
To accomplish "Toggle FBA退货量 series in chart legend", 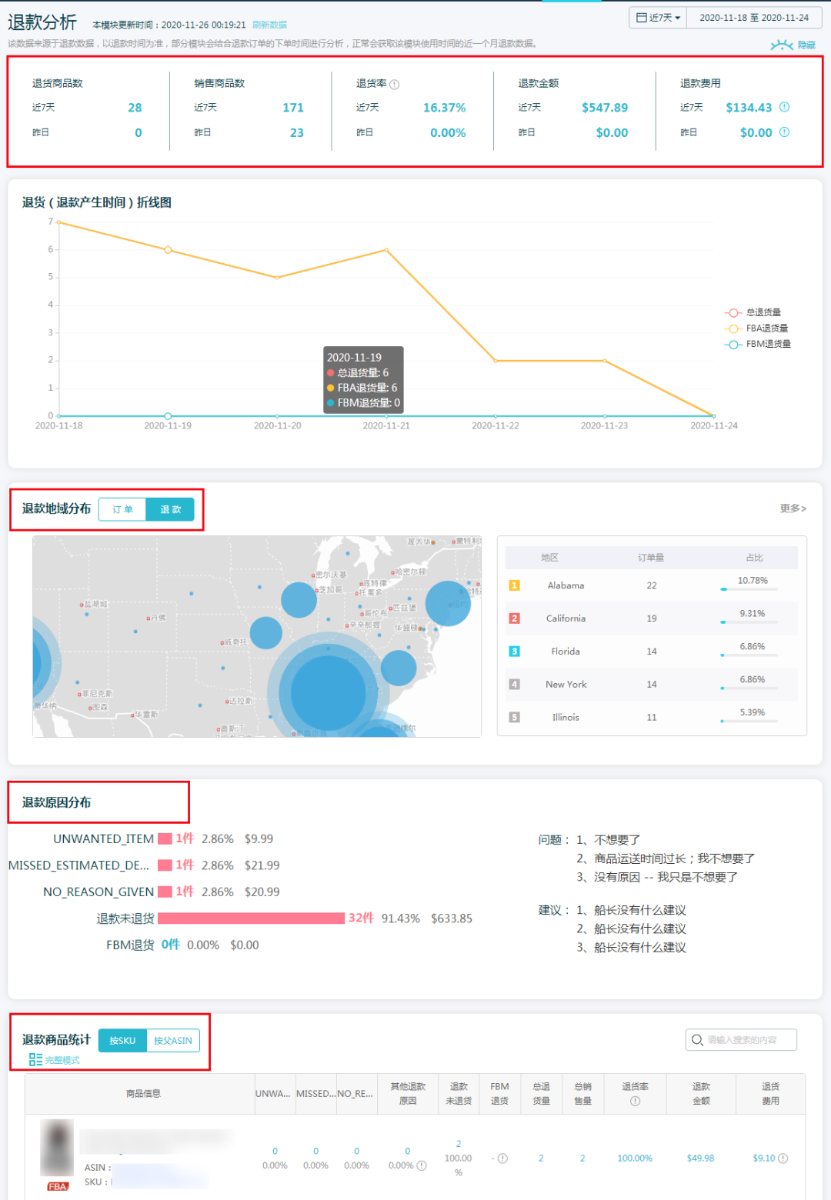I will [757, 328].
